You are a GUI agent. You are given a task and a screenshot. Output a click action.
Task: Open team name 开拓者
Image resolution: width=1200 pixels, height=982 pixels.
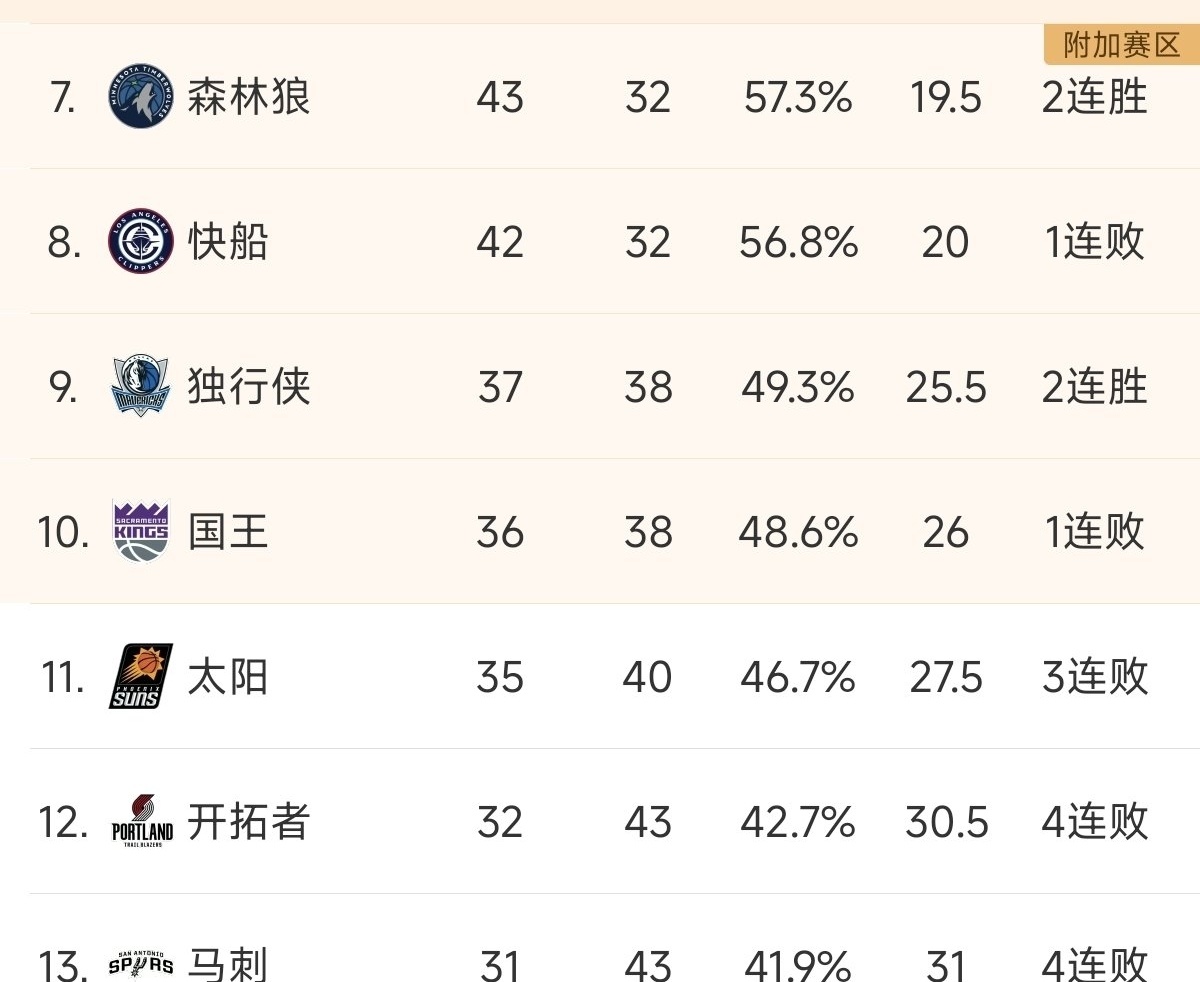(x=249, y=822)
